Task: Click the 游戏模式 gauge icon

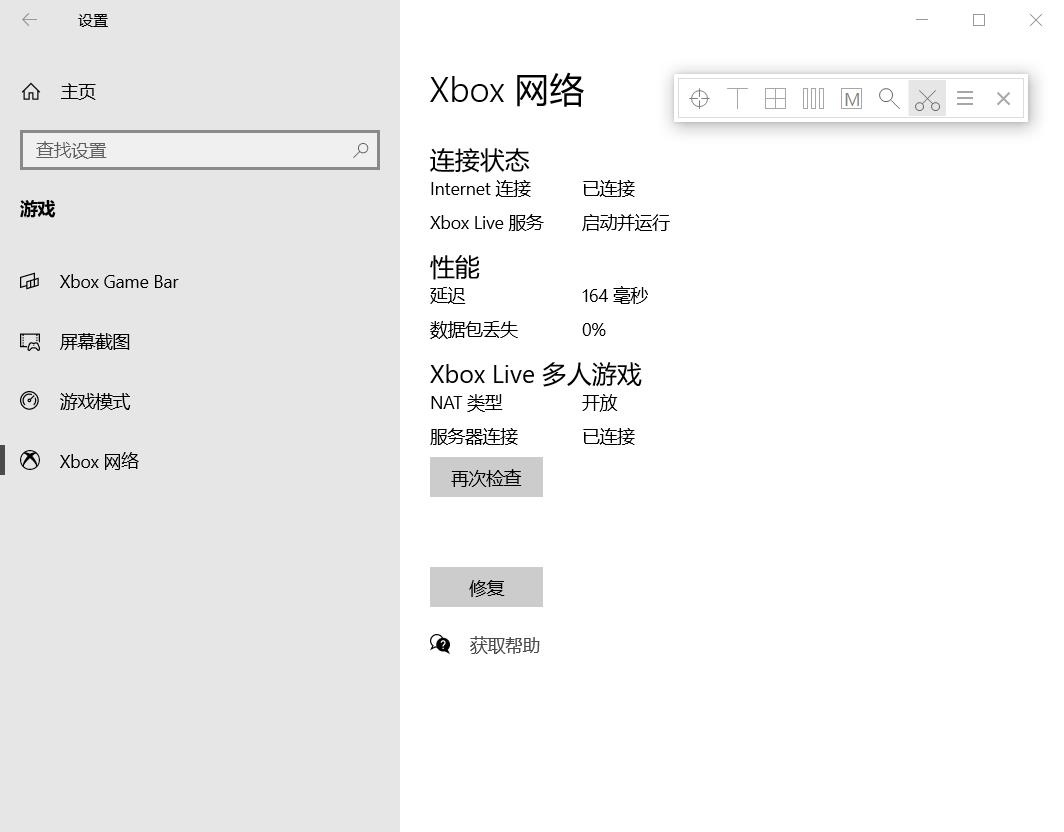Action: coord(29,400)
